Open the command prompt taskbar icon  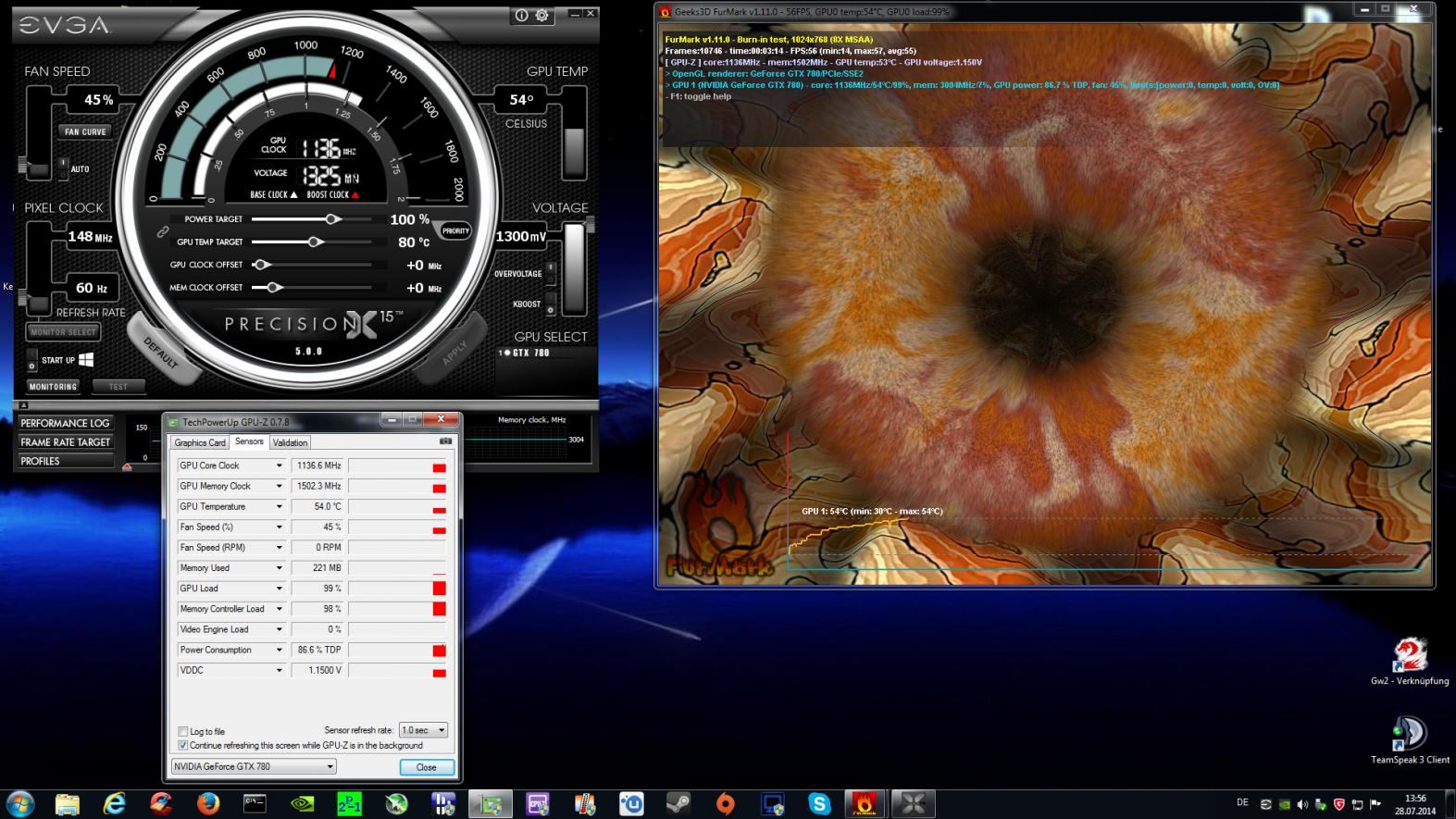255,803
